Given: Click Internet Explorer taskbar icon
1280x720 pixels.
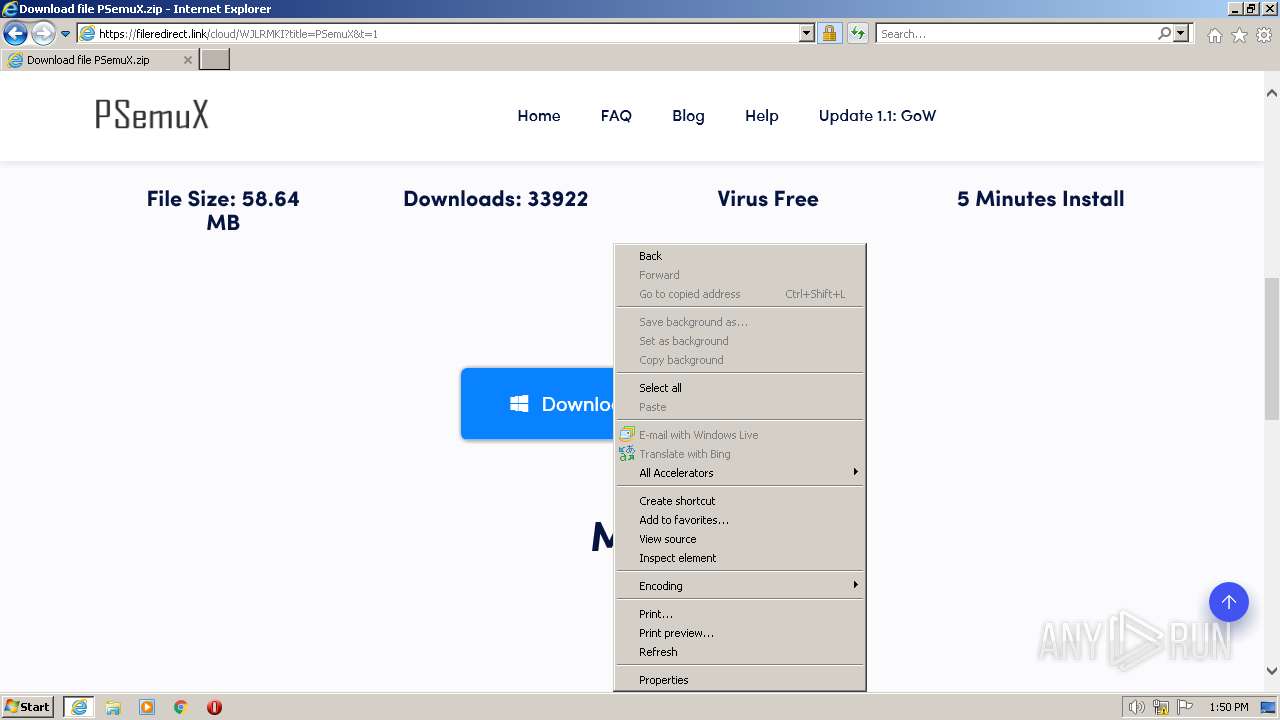Looking at the screenshot, I should (x=79, y=707).
